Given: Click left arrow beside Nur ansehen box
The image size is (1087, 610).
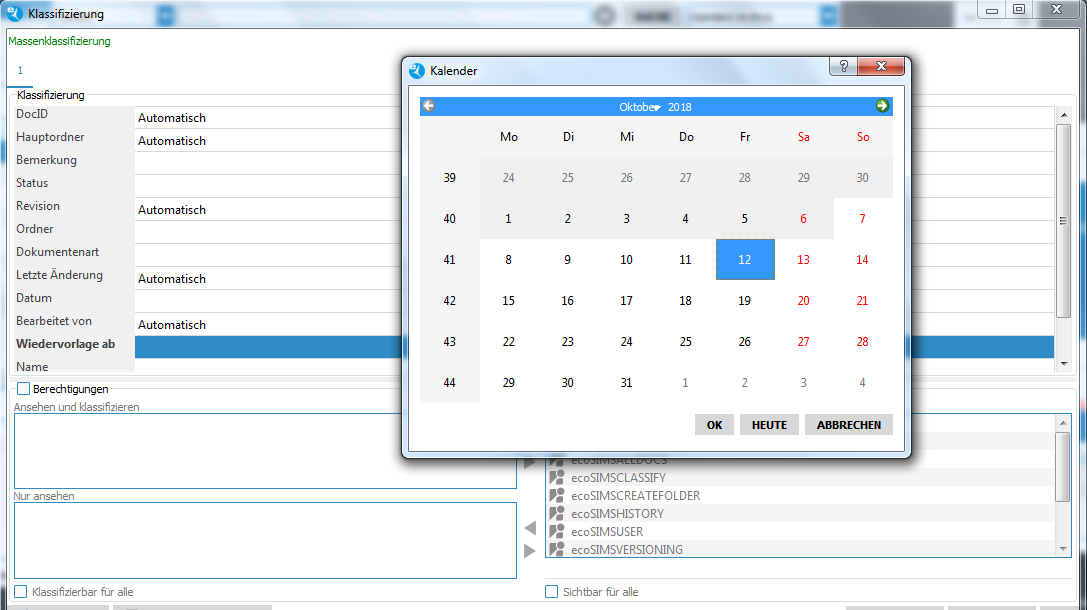Looking at the screenshot, I should 530,528.
